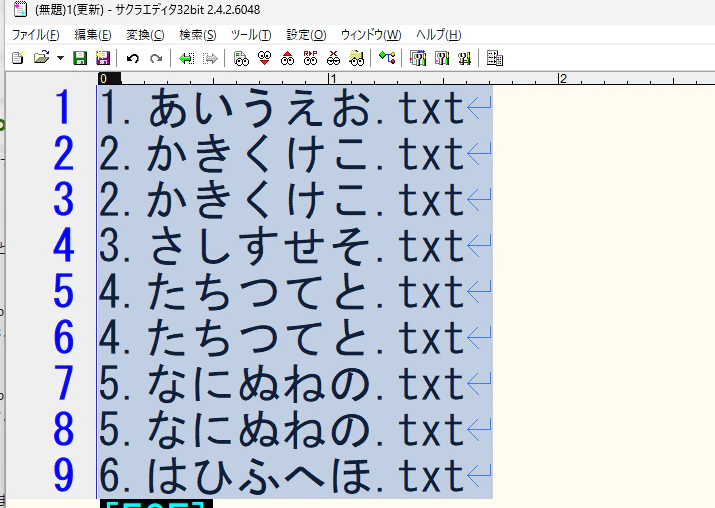Redo with the grey curved arrow
Screen dimensions: 715x508
coord(156,58)
